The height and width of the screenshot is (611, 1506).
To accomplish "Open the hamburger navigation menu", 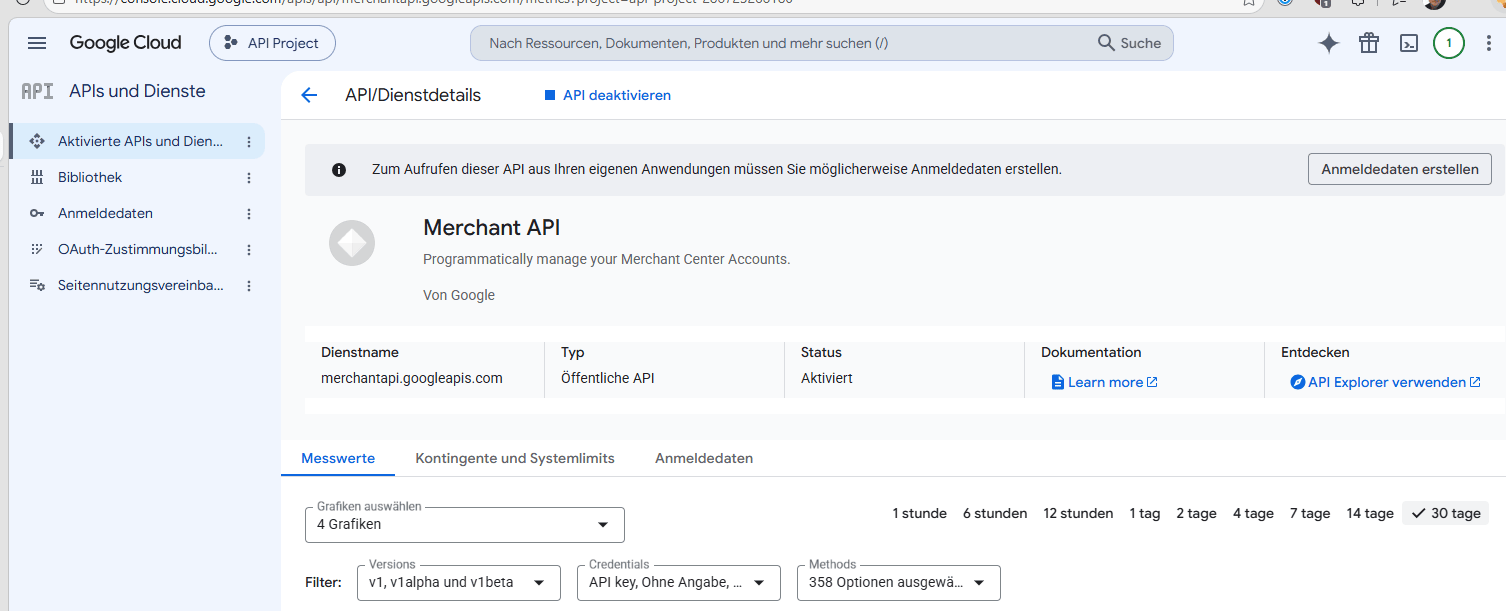I will click(37, 43).
